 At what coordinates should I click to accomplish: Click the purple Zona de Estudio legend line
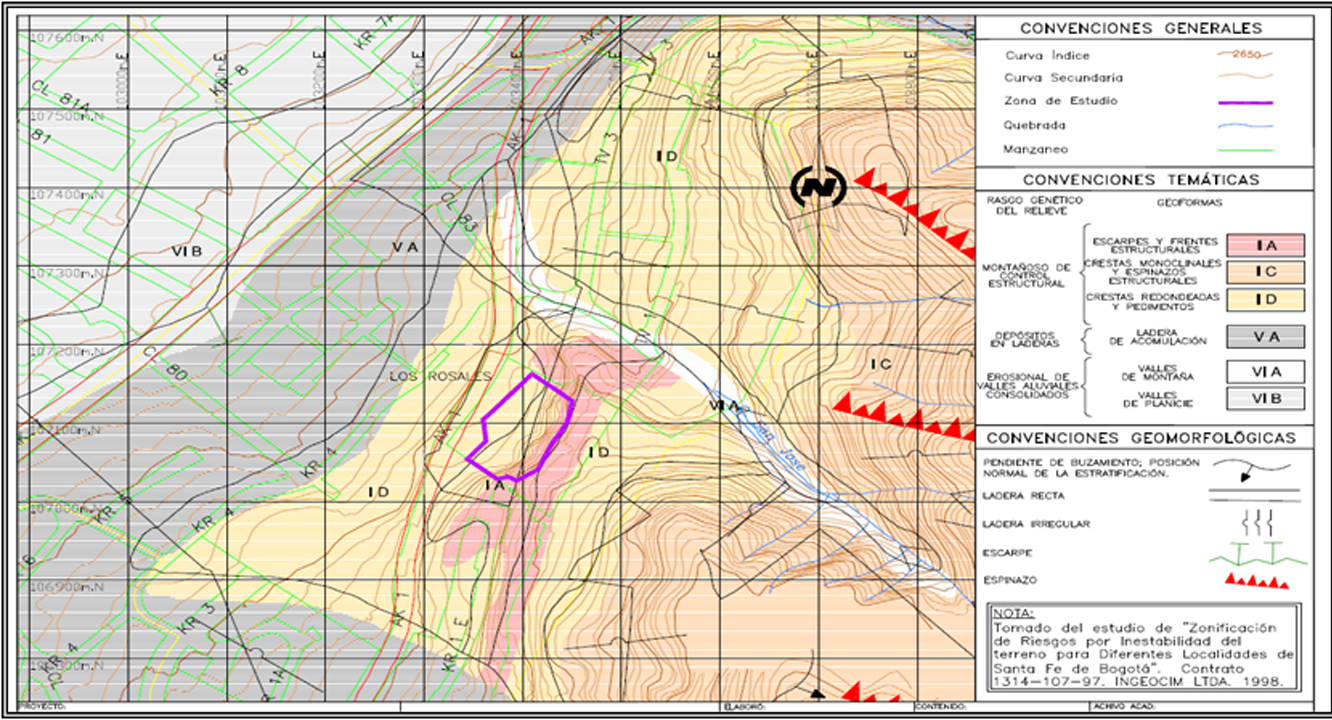tap(1238, 102)
